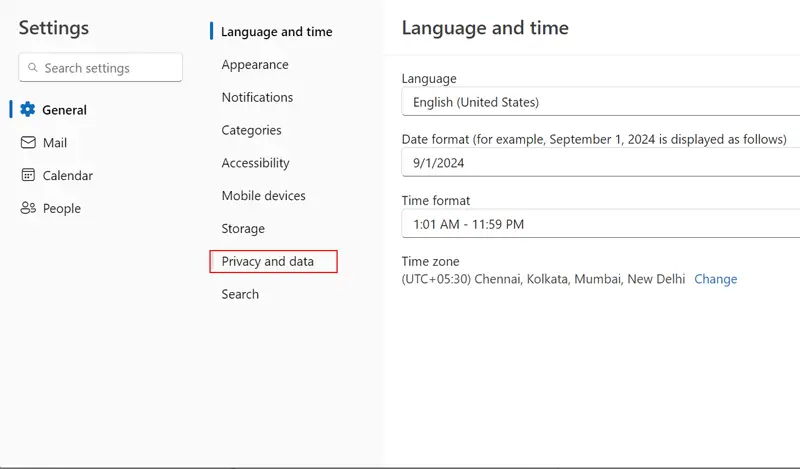Go to Notifications settings
The height and width of the screenshot is (469, 800).
click(257, 98)
